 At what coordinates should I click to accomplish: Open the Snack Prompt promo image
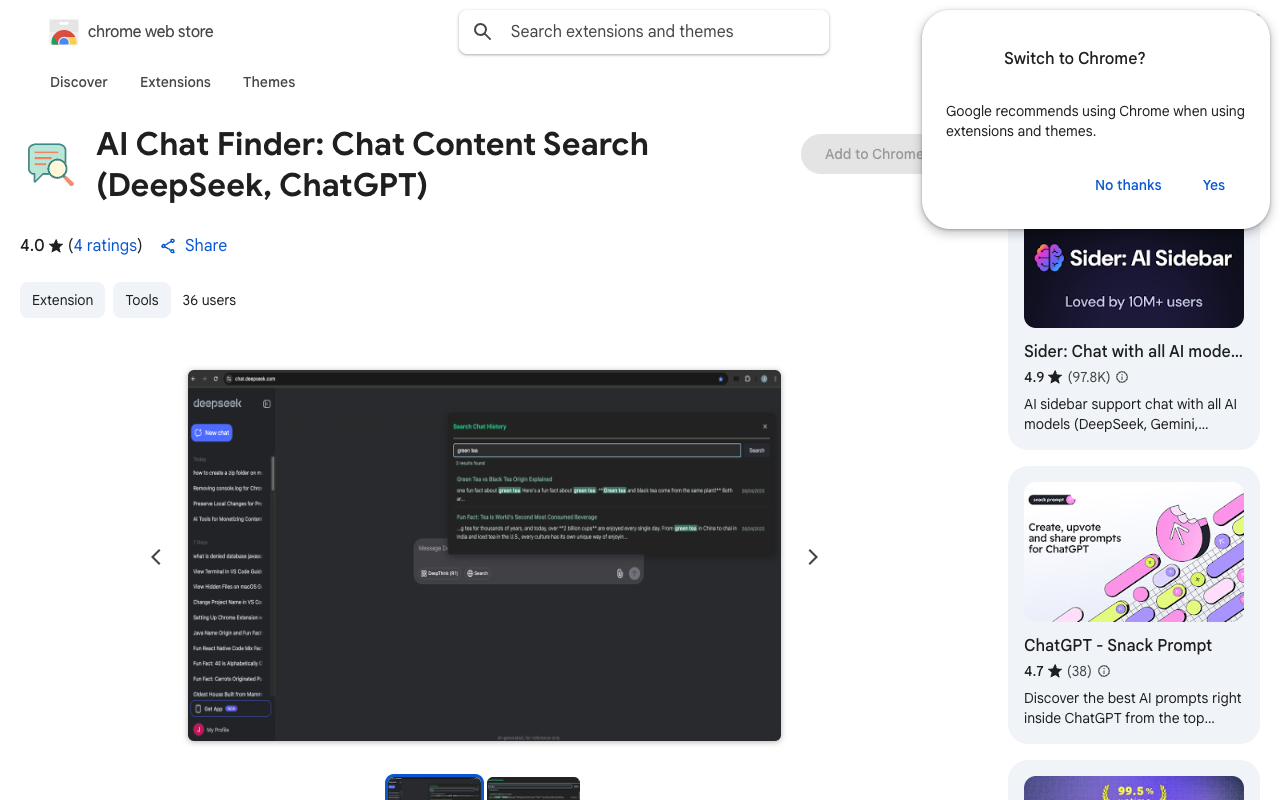coord(1134,552)
